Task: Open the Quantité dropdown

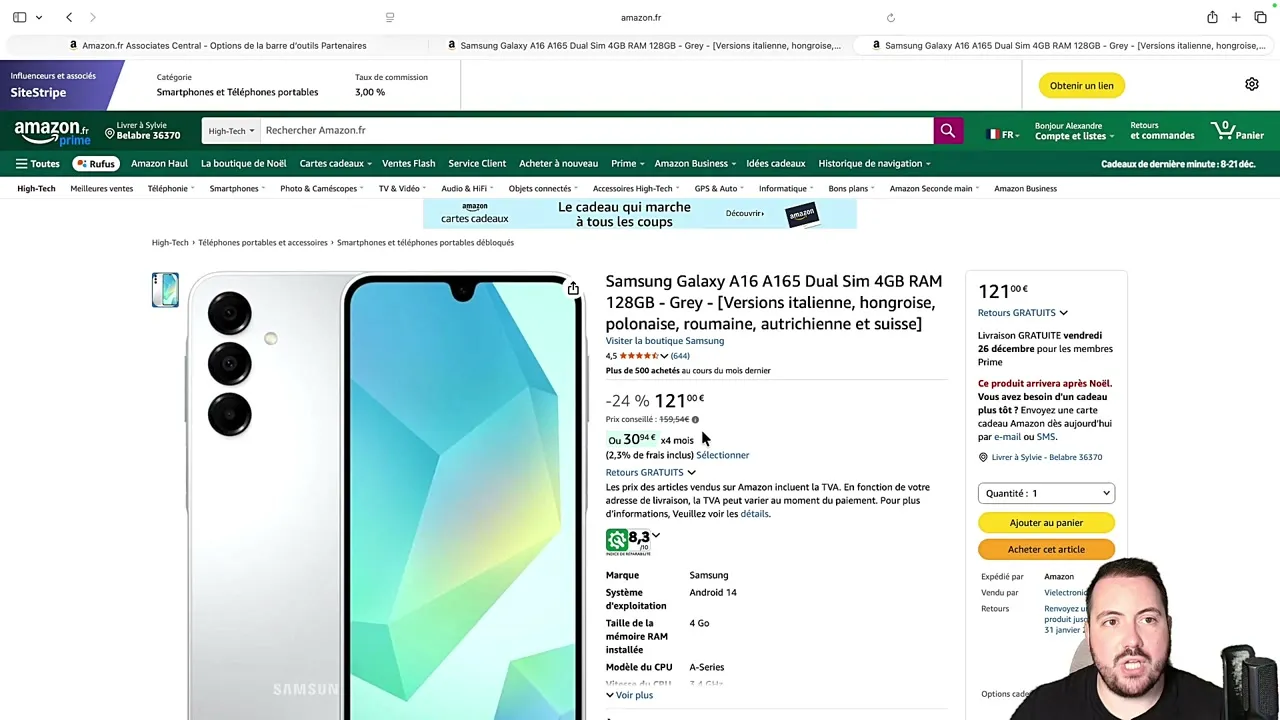Action: point(1046,492)
